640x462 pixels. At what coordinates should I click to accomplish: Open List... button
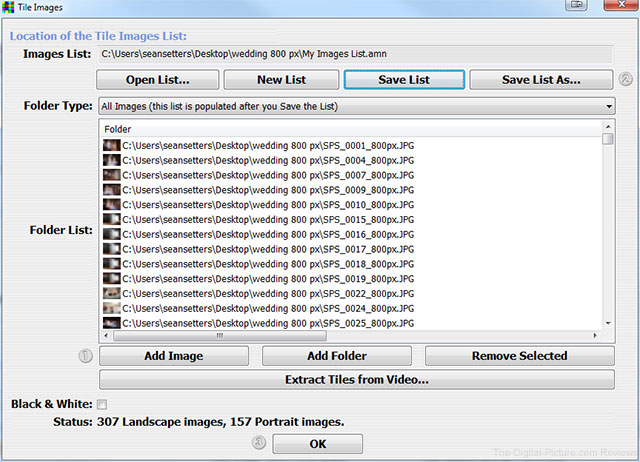click(x=158, y=80)
